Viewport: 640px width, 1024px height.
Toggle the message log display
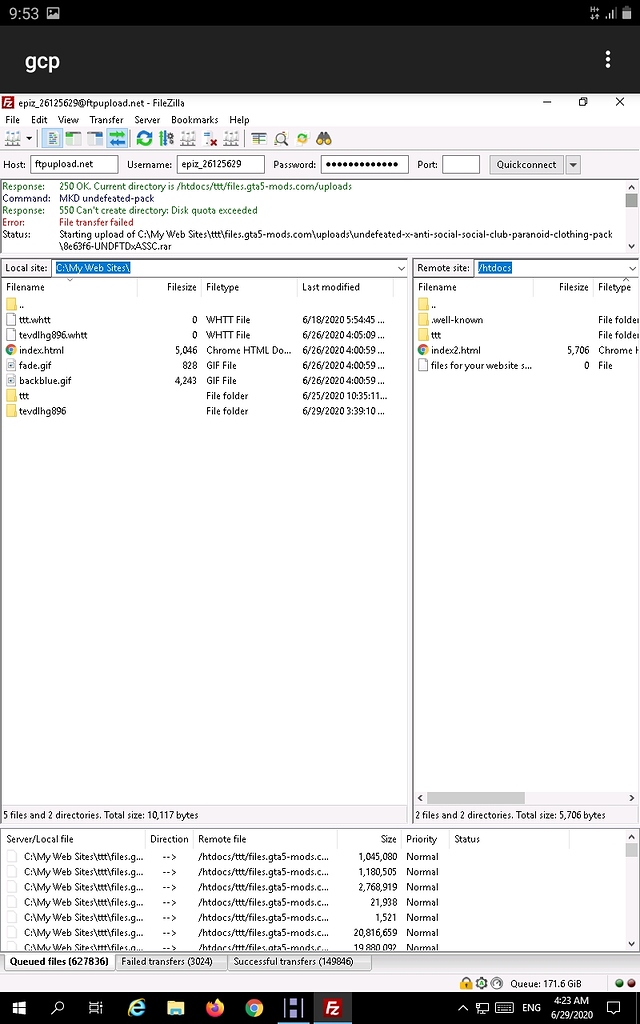(x=52, y=139)
